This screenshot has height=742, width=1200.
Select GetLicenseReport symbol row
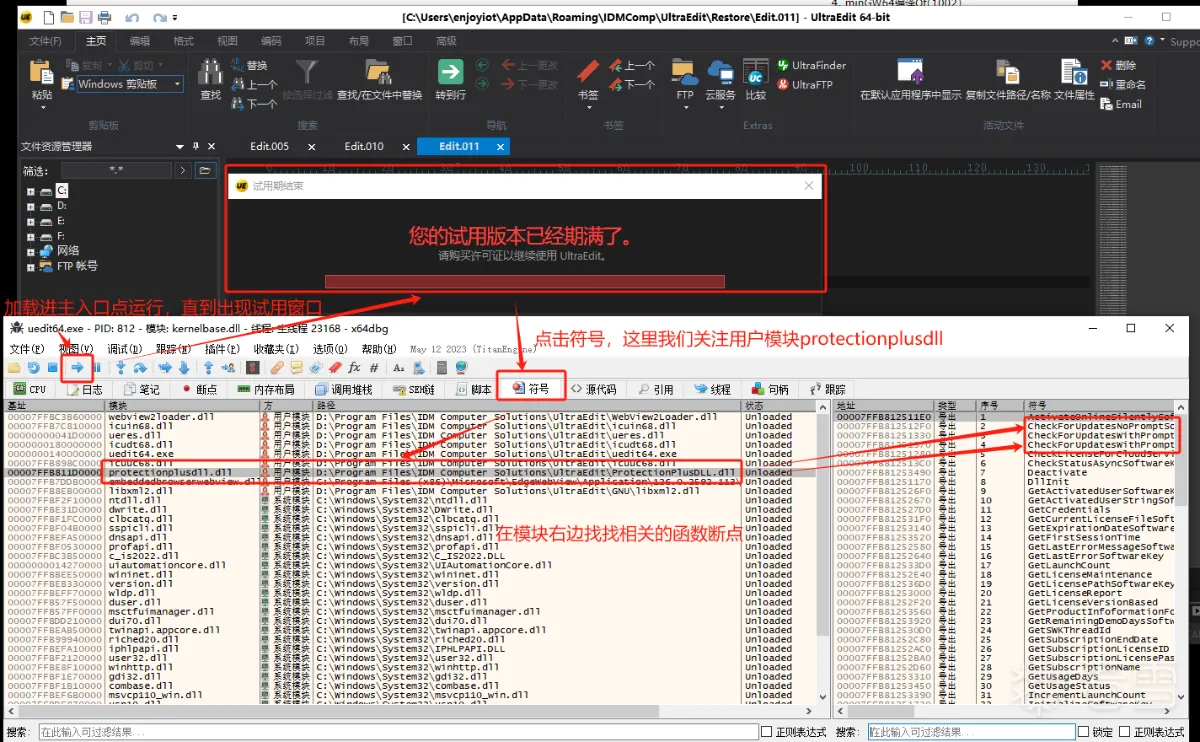click(x=1005, y=593)
